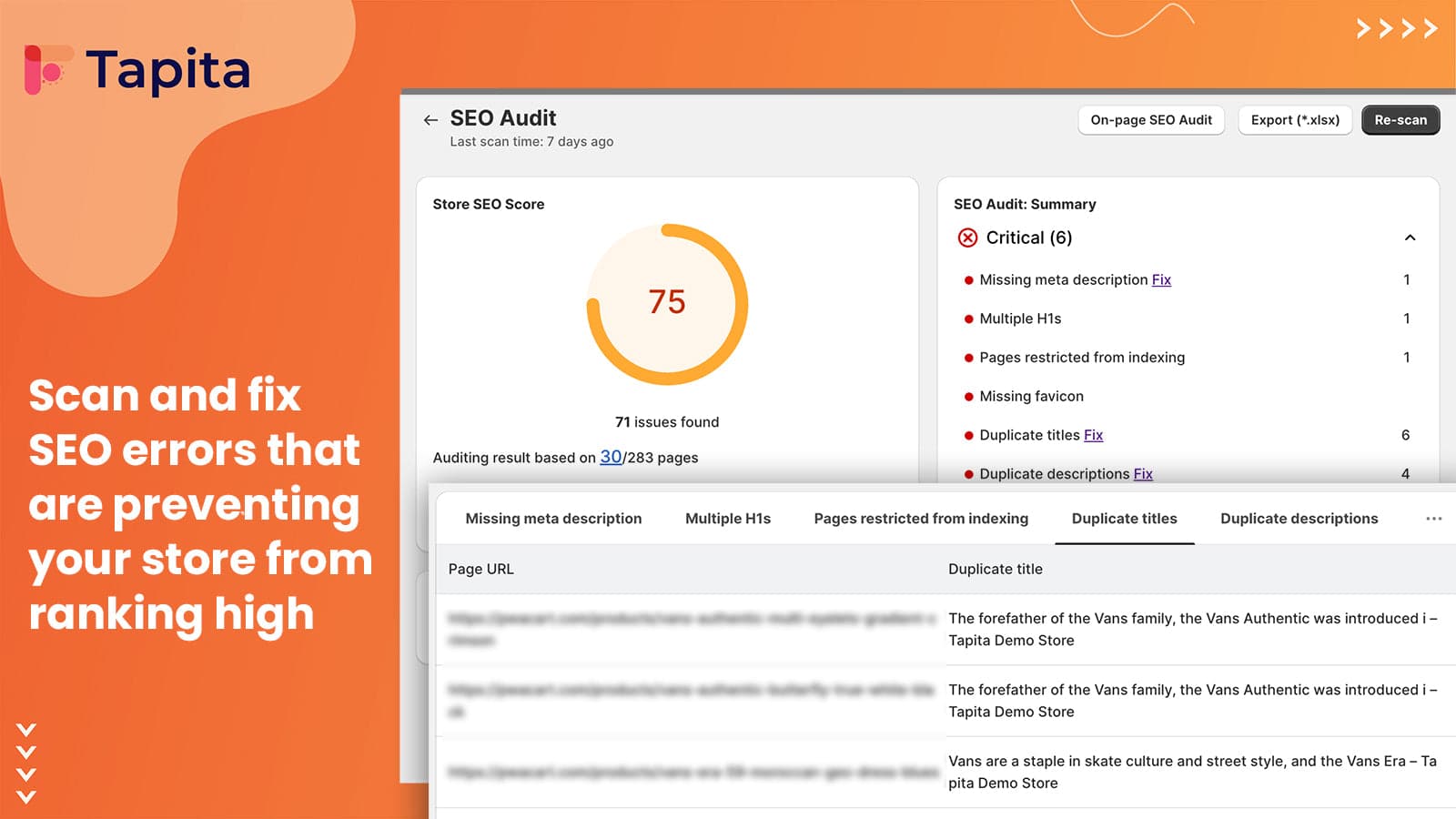
Task: Fix the missing meta description issue
Action: pos(1161,279)
